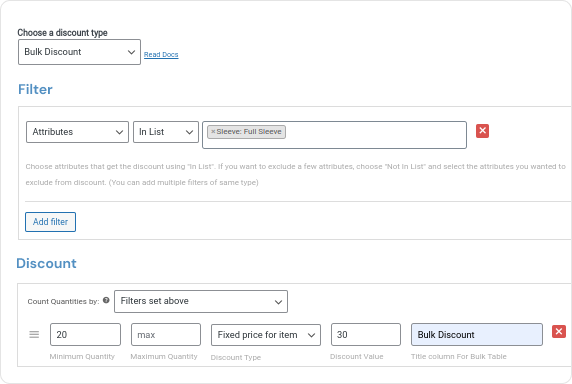The image size is (572, 384).
Task: Click the Discount section heading
Action: [x=46, y=263]
